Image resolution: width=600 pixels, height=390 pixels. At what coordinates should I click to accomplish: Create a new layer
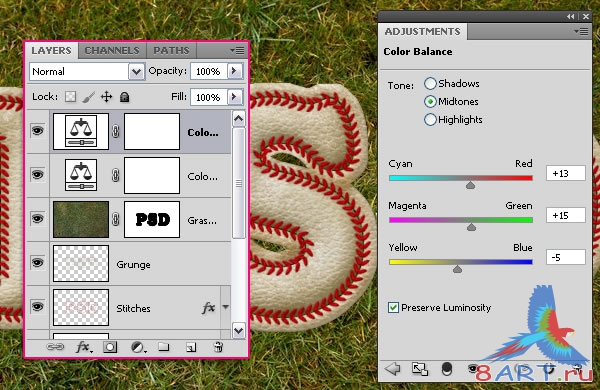[191, 347]
